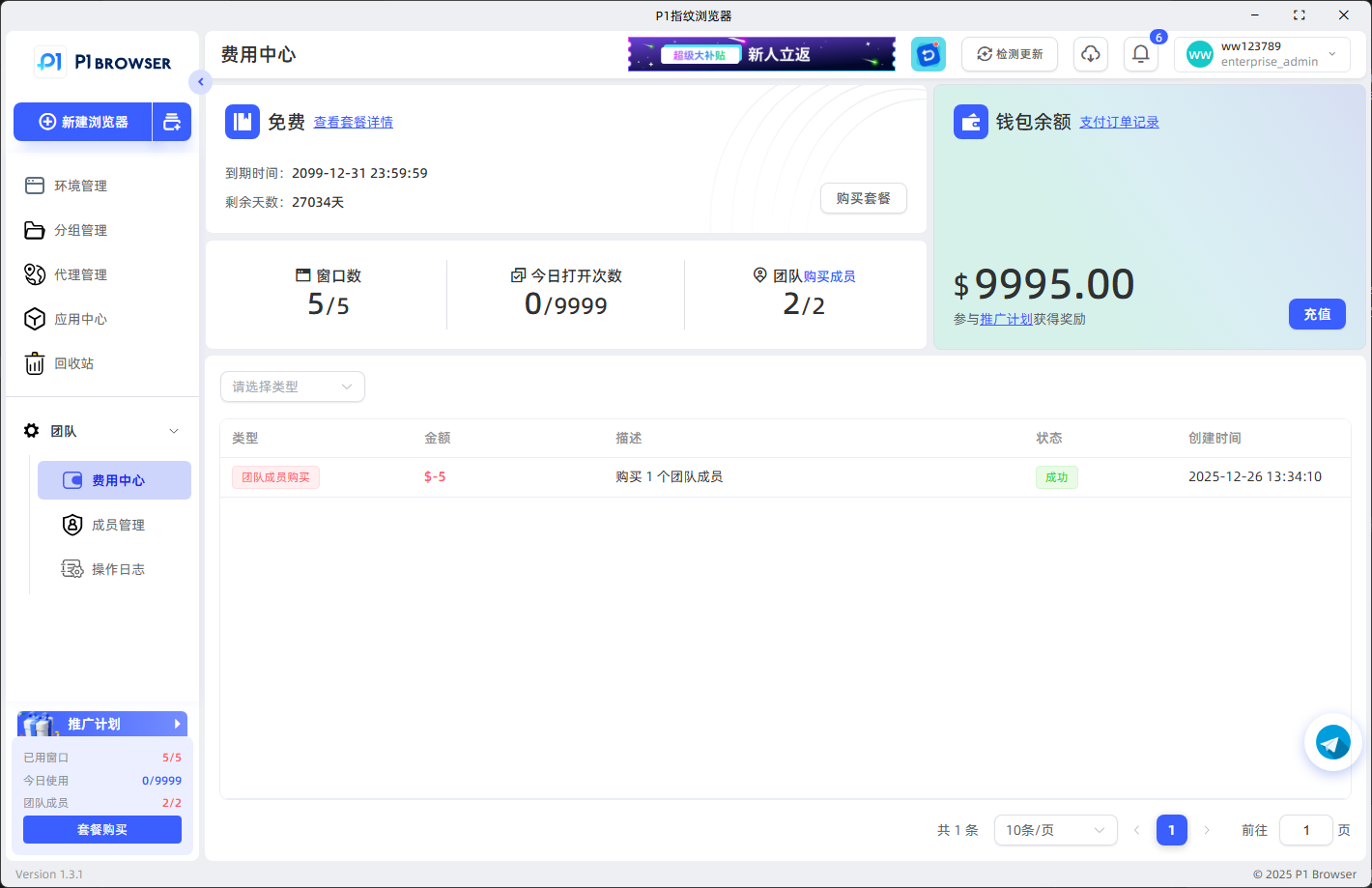This screenshot has height=888, width=1372.
Task: Click the blue app icon beside the banner
Action: point(928,54)
